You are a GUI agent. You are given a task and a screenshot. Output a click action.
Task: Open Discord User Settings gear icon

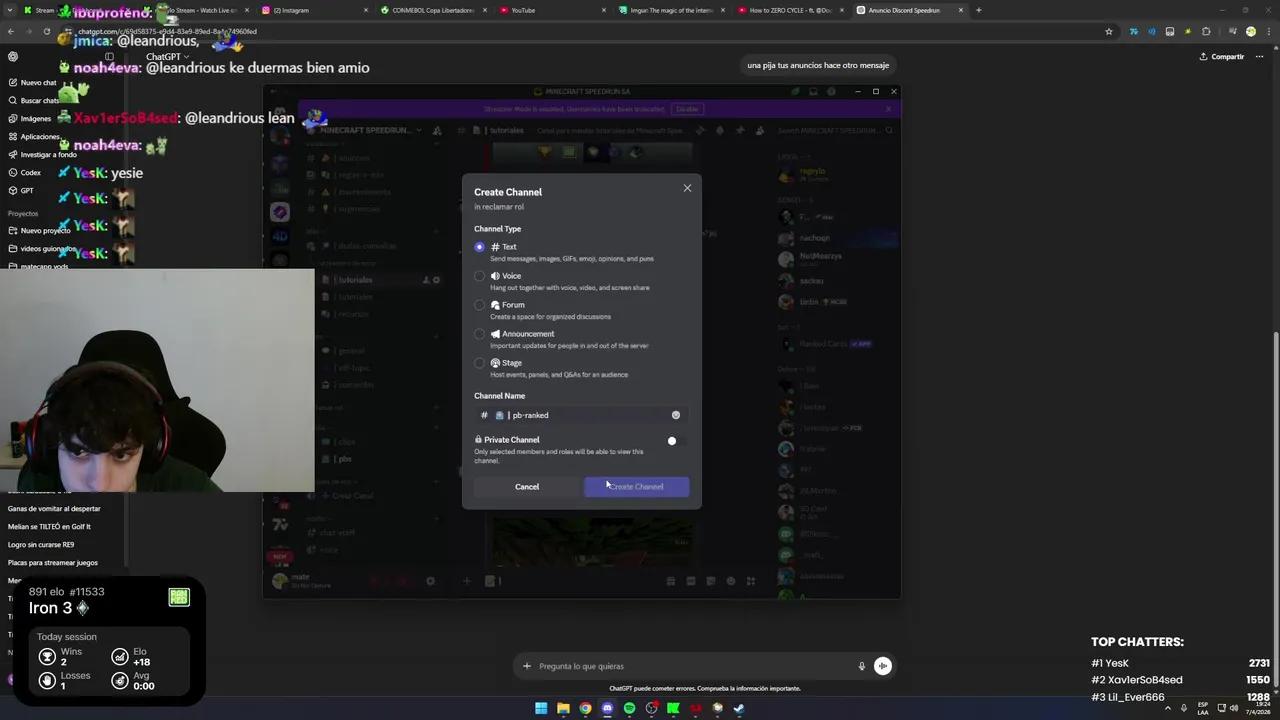pos(431,581)
